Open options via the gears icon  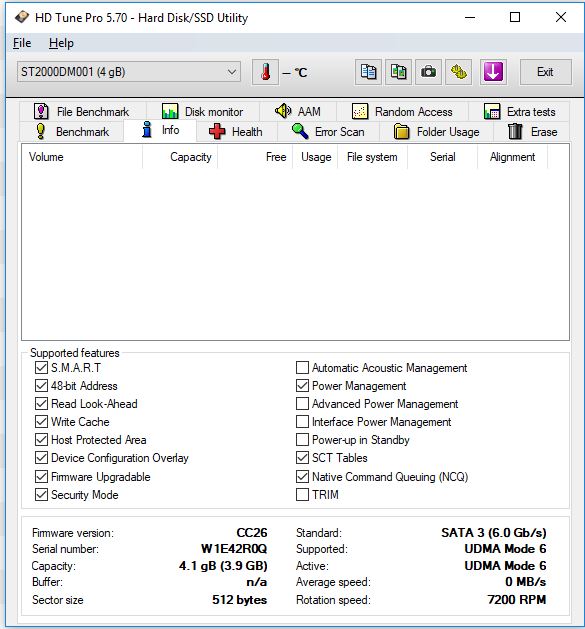pos(459,72)
